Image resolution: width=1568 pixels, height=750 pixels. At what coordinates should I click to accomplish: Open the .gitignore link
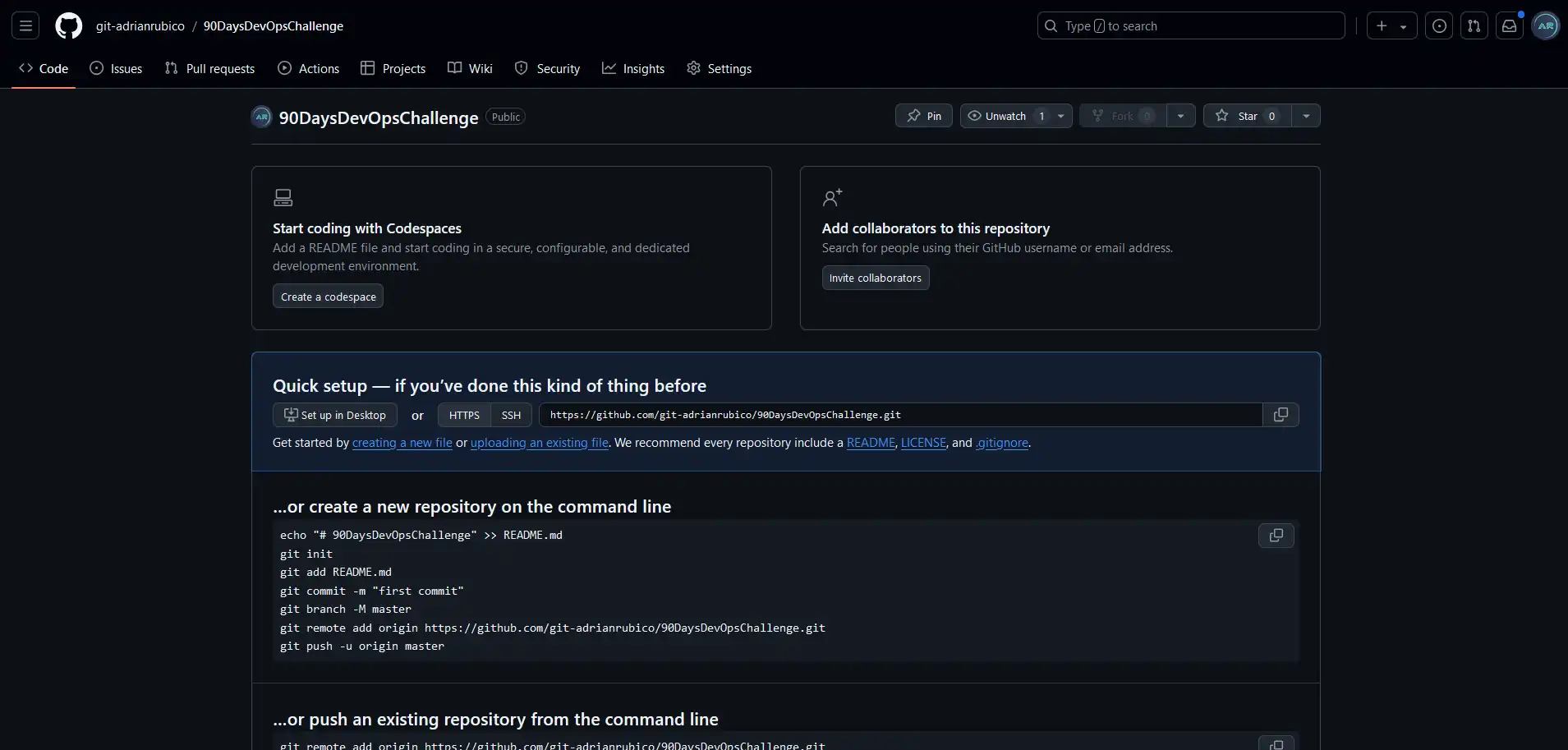(x=1002, y=443)
